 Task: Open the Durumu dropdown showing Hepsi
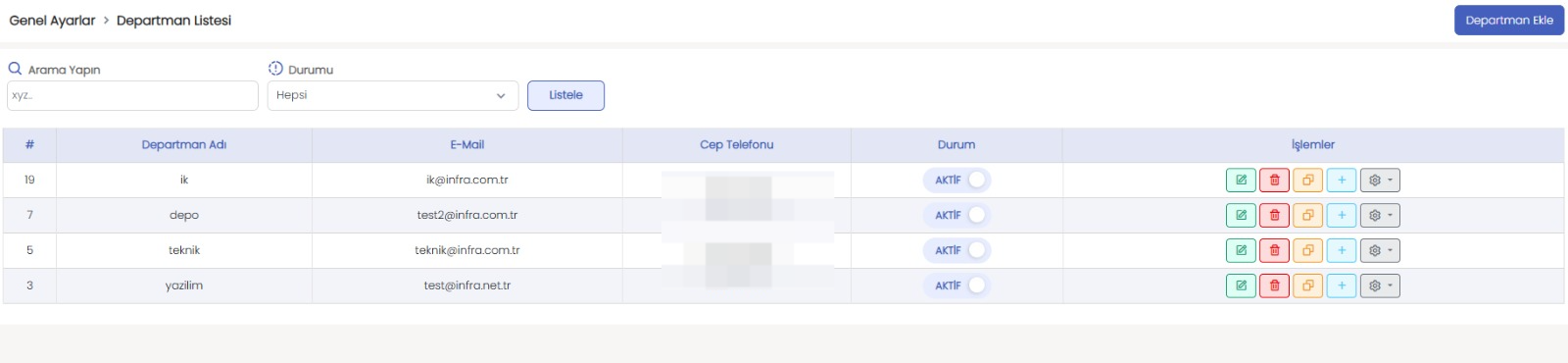tap(393, 95)
